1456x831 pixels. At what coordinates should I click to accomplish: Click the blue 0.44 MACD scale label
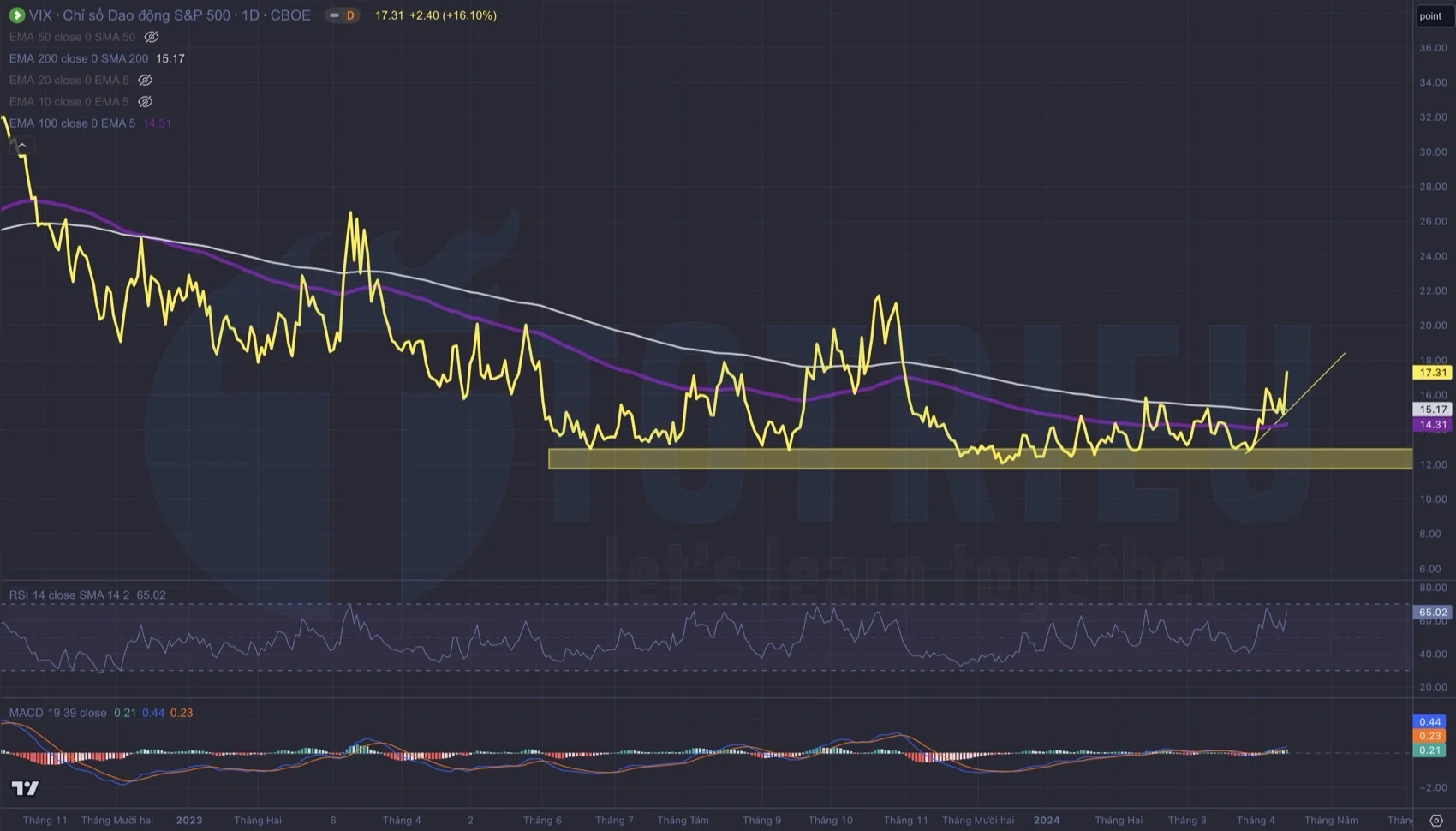pyautogui.click(x=1430, y=722)
